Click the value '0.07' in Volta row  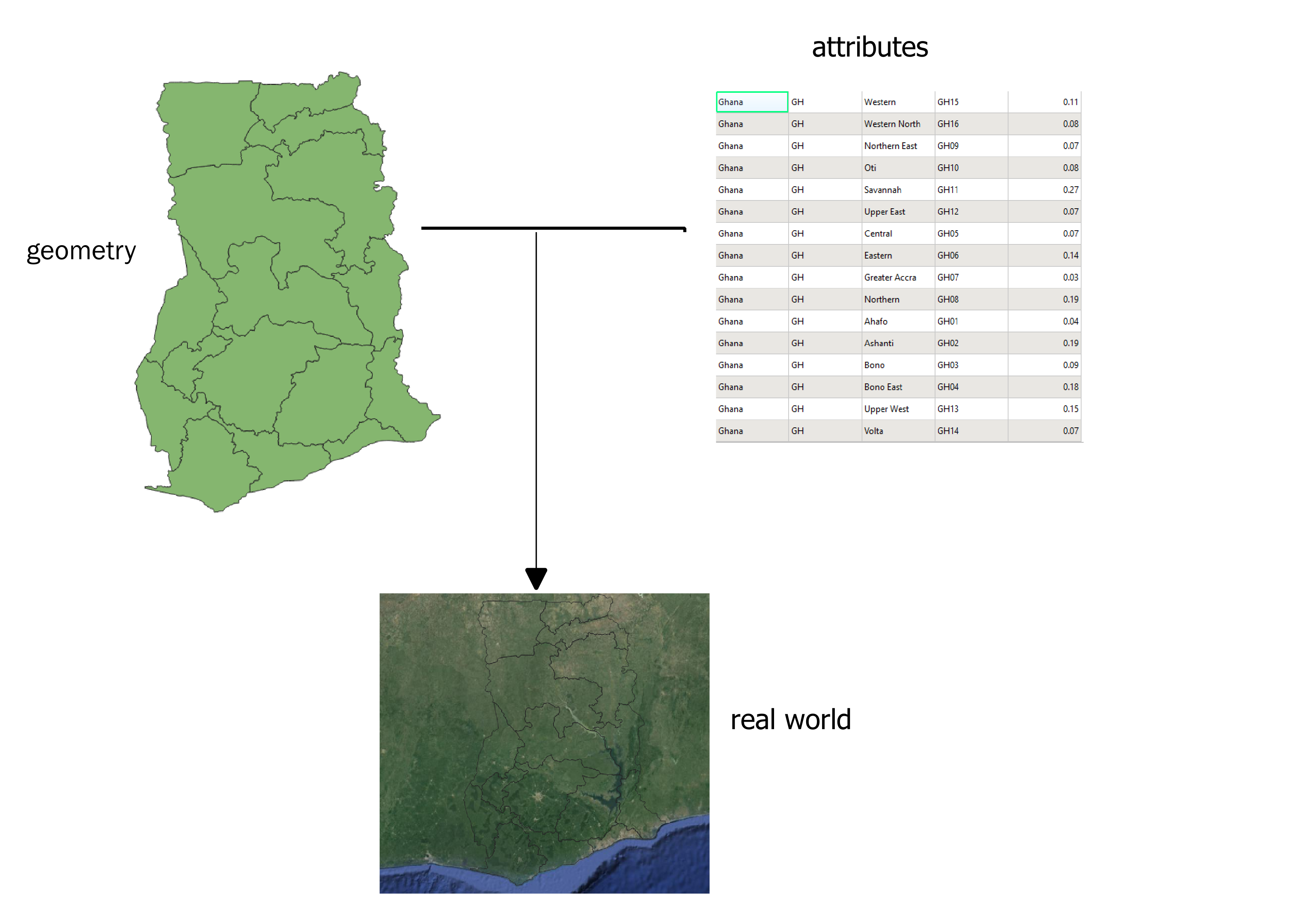tap(1045, 431)
